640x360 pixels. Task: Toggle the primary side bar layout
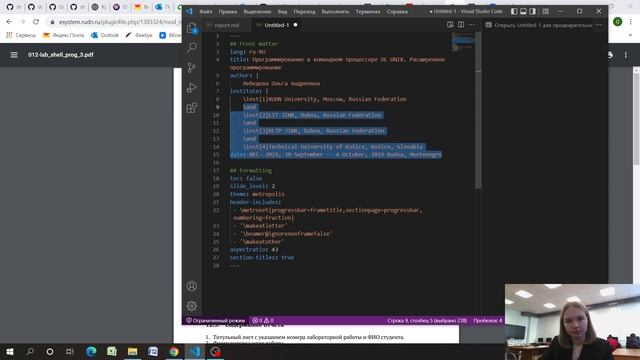pyautogui.click(x=514, y=11)
